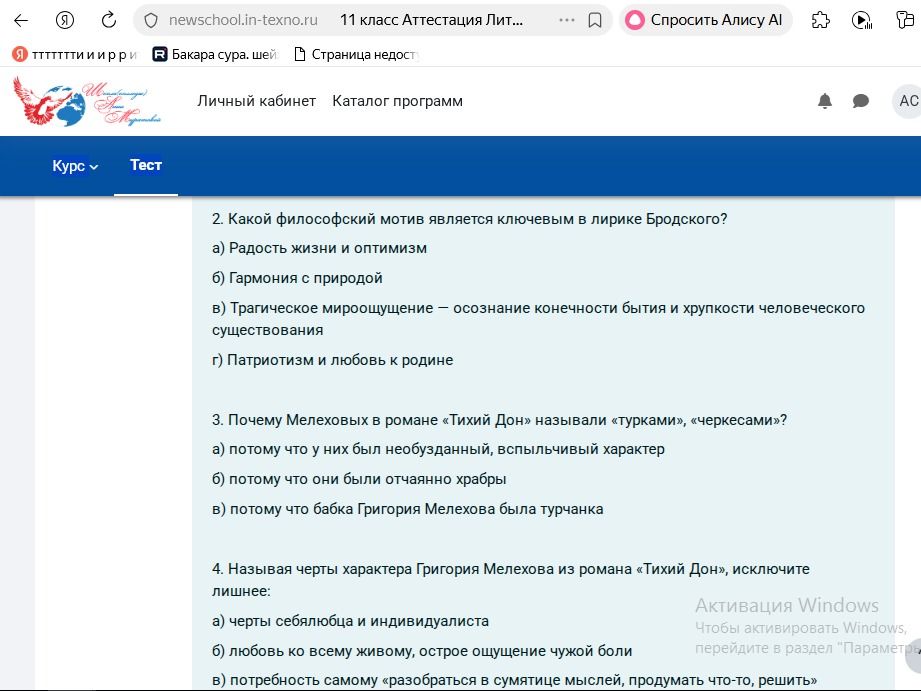Click answer 'б) Гармония с природой'
Image resolution: width=921 pixels, height=691 pixels.
click(x=297, y=278)
